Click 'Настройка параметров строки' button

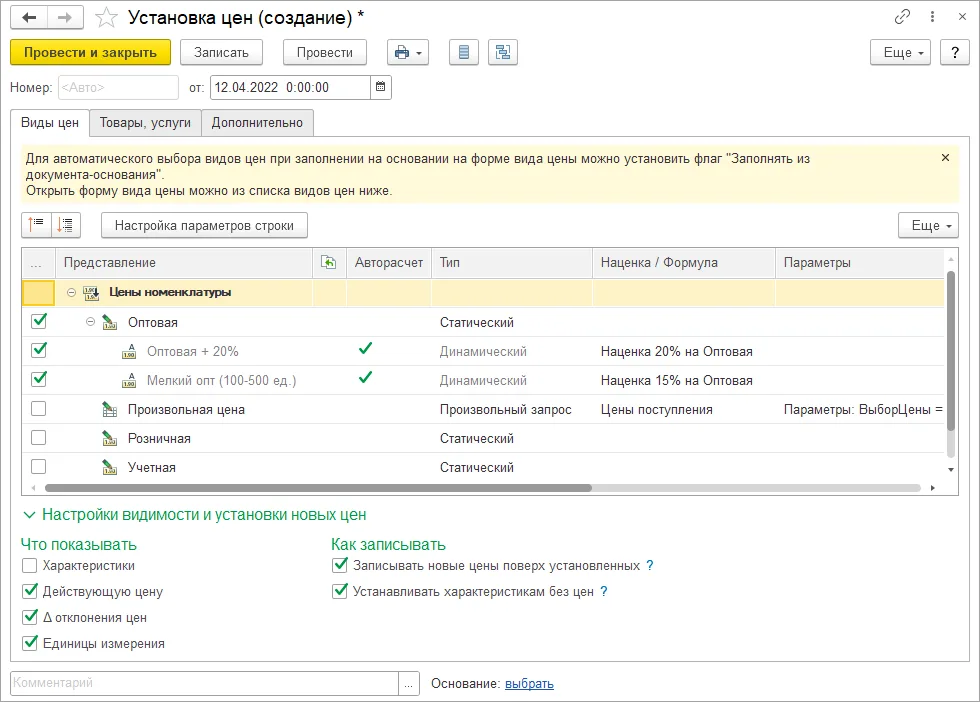click(204, 225)
